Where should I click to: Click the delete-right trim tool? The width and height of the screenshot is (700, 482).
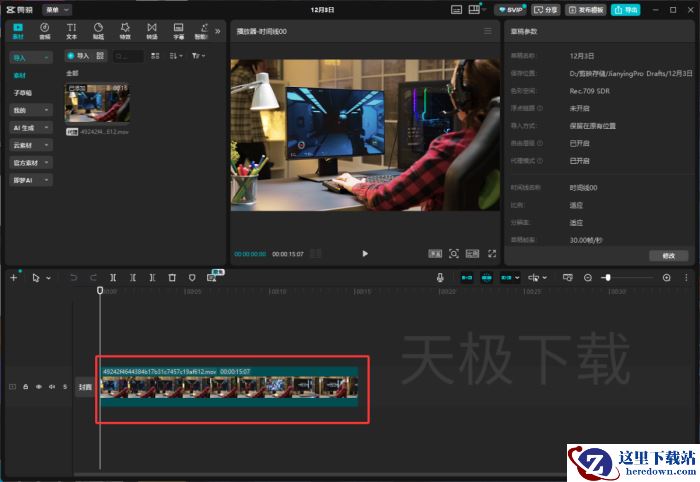[152, 278]
